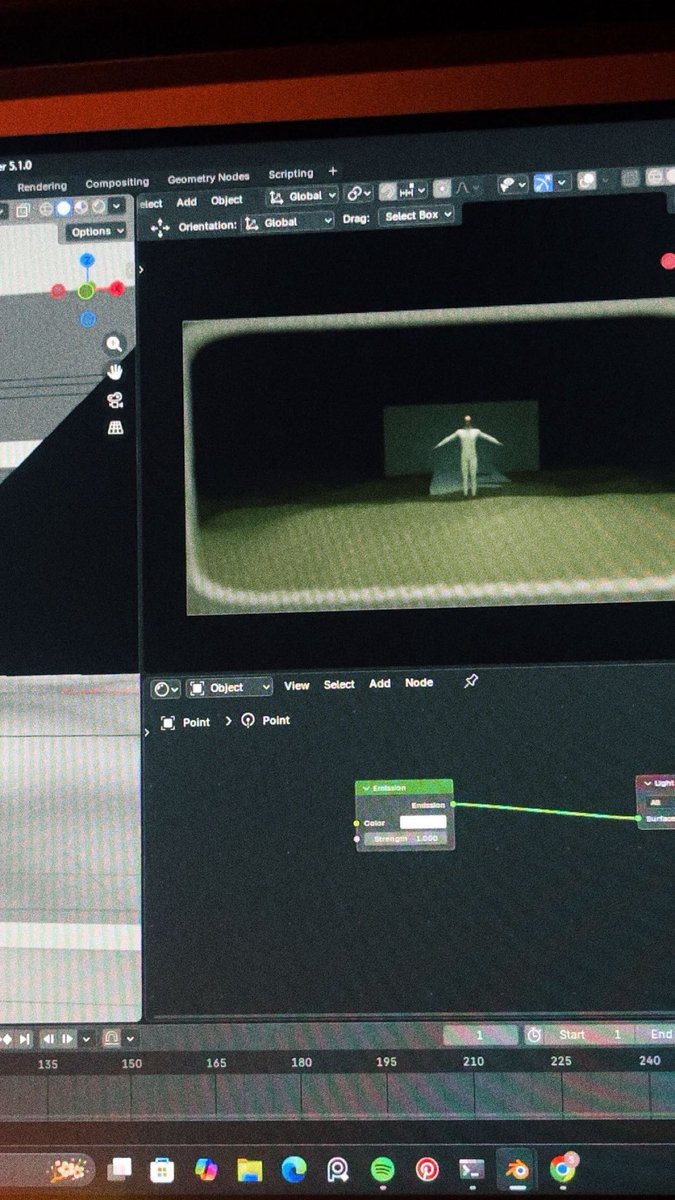Open Google Chrome from the taskbar
Viewport: 675px width, 1200px height.
click(x=563, y=1168)
